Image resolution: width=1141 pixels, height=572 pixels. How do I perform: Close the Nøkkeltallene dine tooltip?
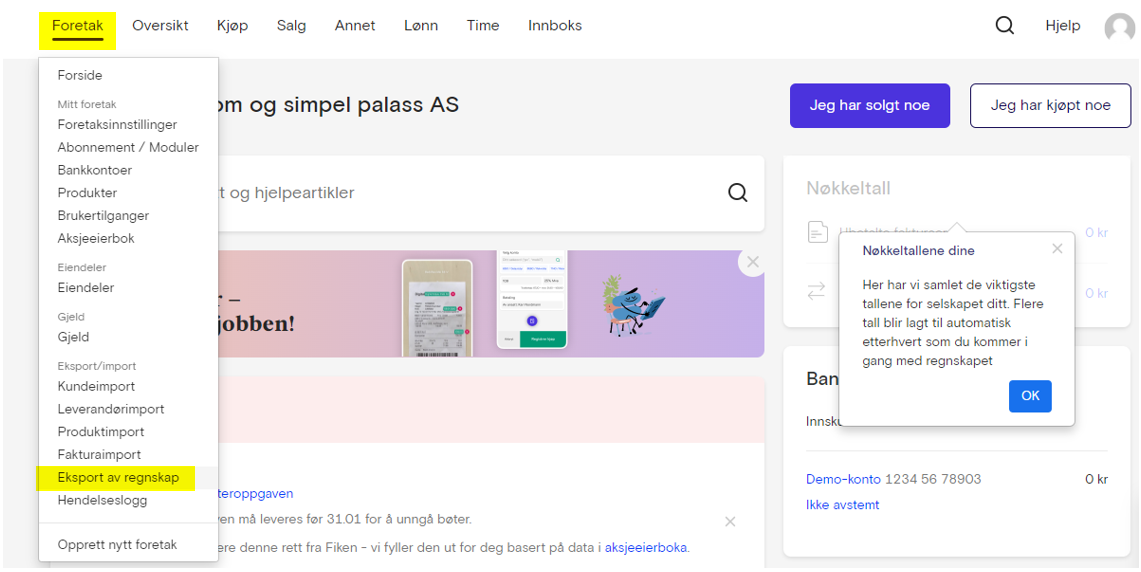[1057, 249]
